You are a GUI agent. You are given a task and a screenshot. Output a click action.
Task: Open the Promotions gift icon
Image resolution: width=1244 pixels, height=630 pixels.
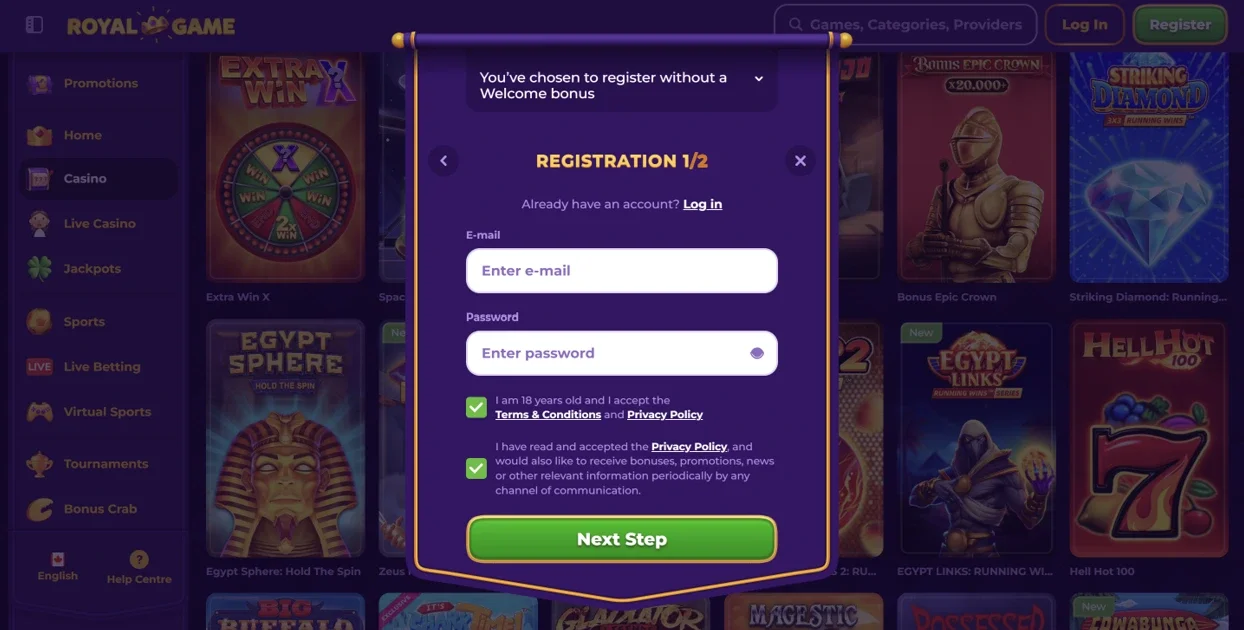pyautogui.click(x=39, y=83)
